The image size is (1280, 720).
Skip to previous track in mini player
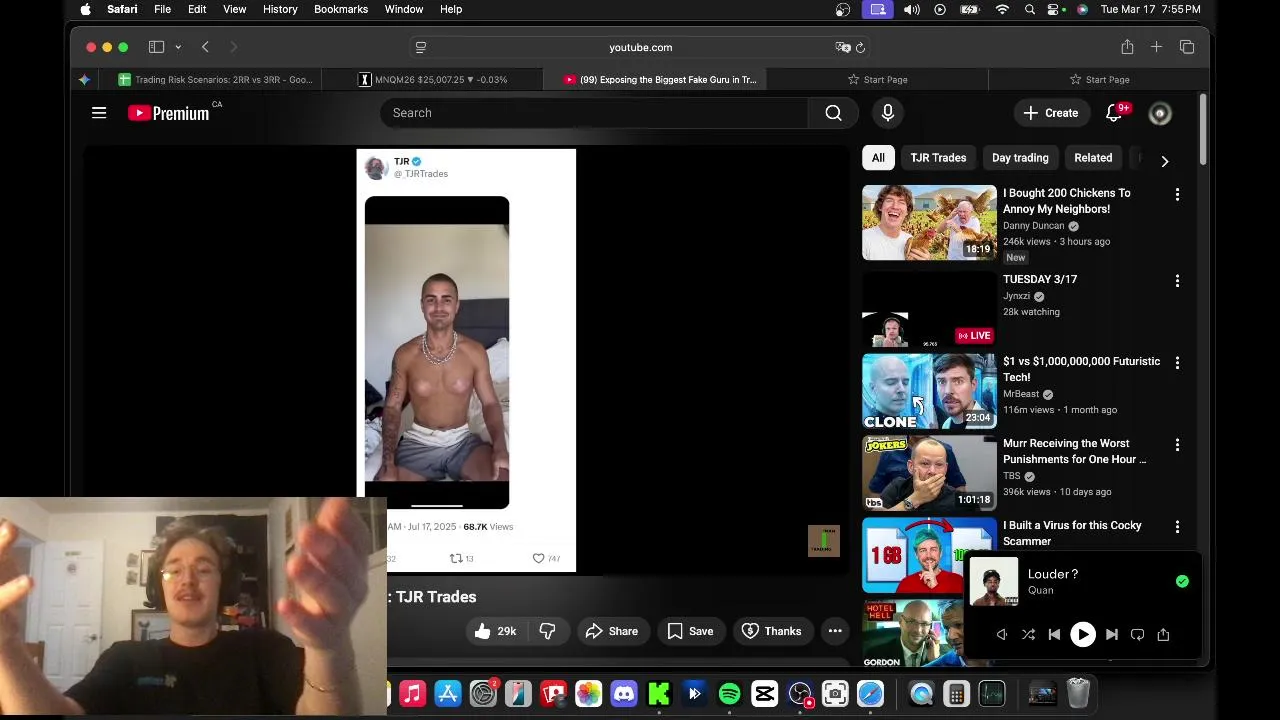click(1054, 634)
